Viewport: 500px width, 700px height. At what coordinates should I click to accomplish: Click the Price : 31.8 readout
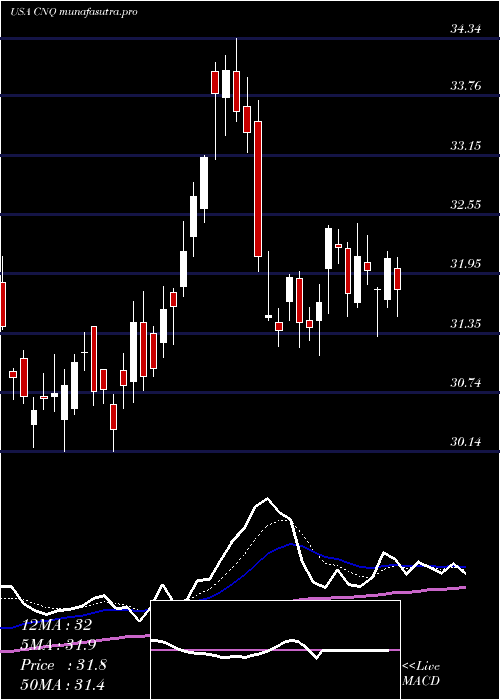[x=63, y=665]
